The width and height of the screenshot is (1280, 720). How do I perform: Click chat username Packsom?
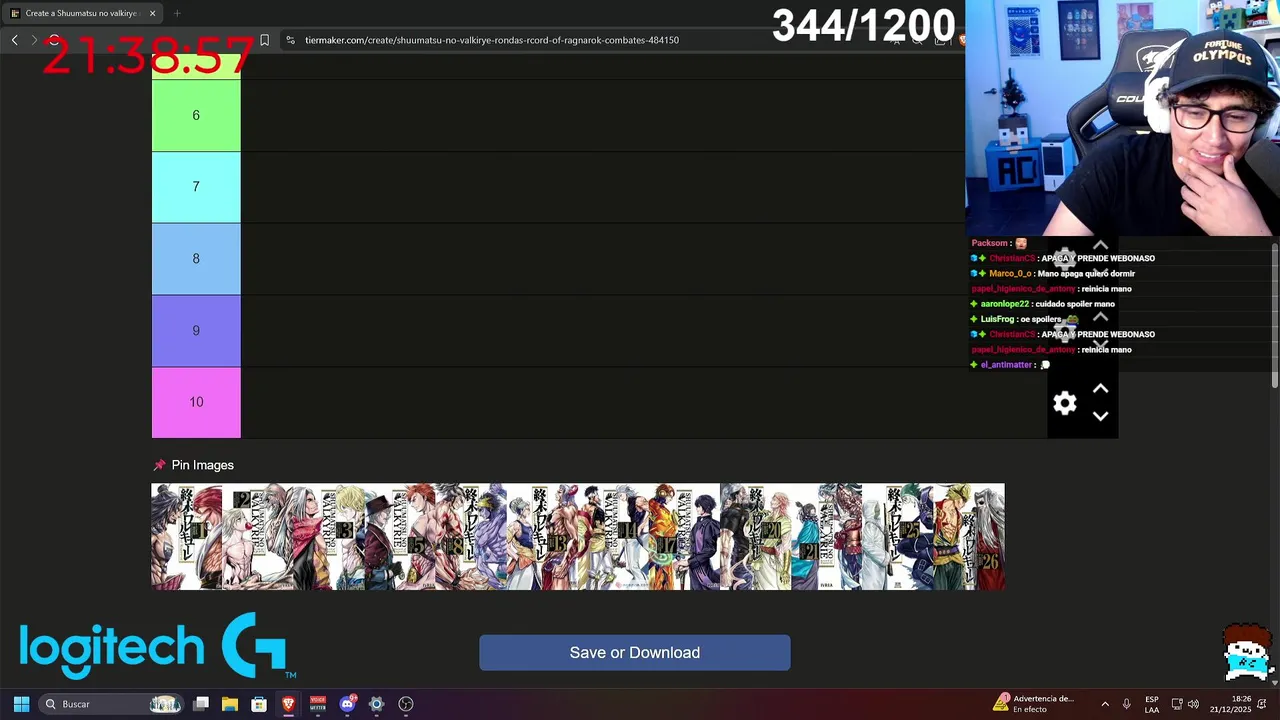point(989,243)
